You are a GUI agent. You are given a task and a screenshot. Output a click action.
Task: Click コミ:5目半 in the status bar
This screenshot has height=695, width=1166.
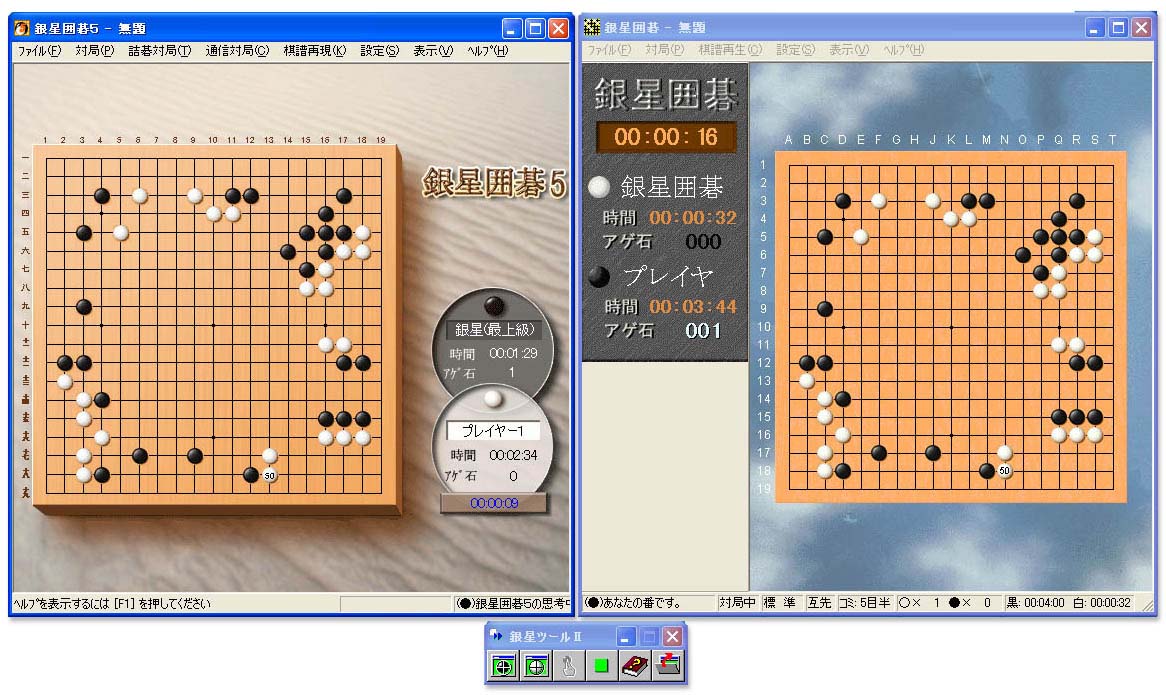[x=865, y=603]
